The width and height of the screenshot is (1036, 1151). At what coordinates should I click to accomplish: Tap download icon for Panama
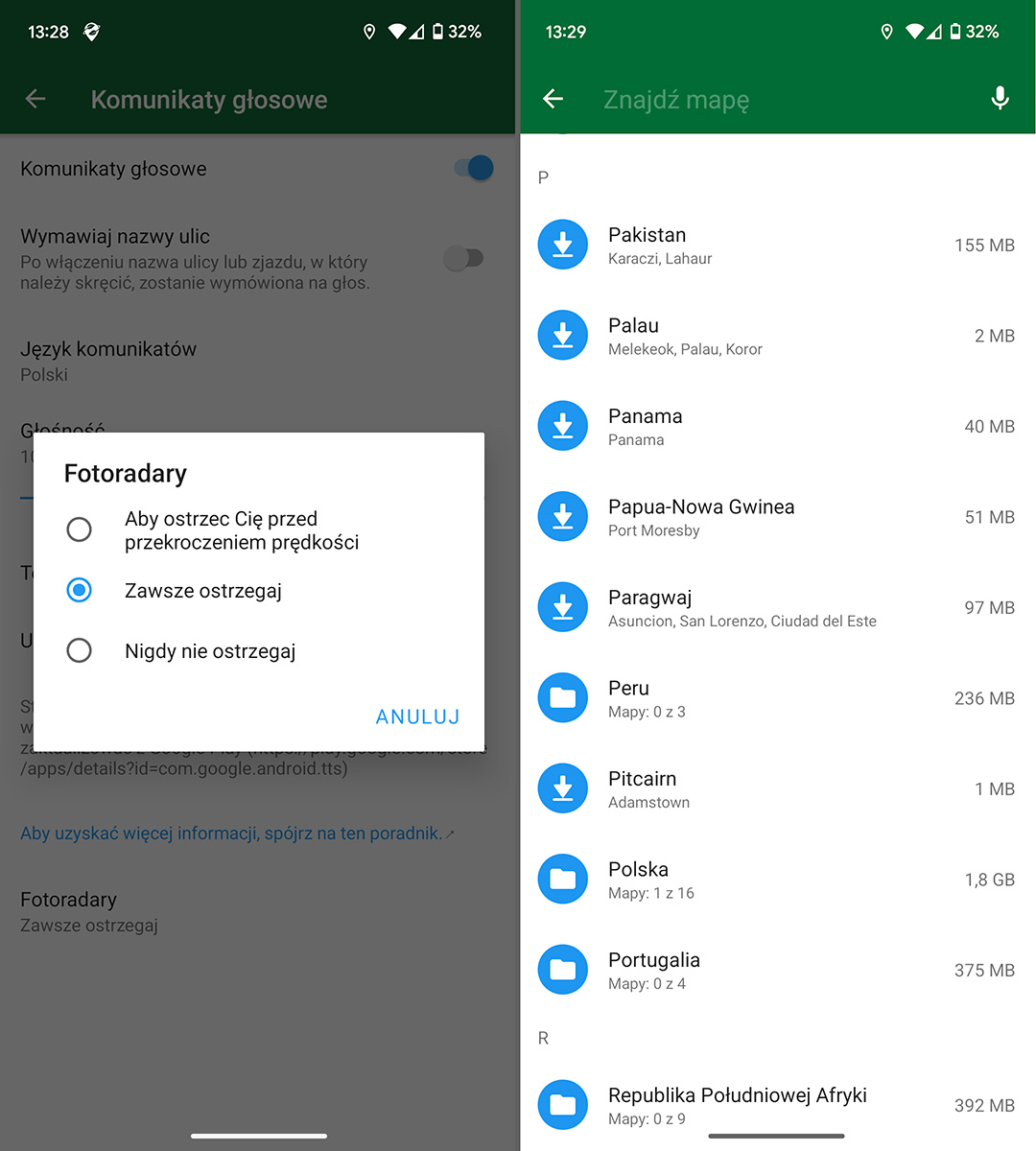pyautogui.click(x=563, y=427)
